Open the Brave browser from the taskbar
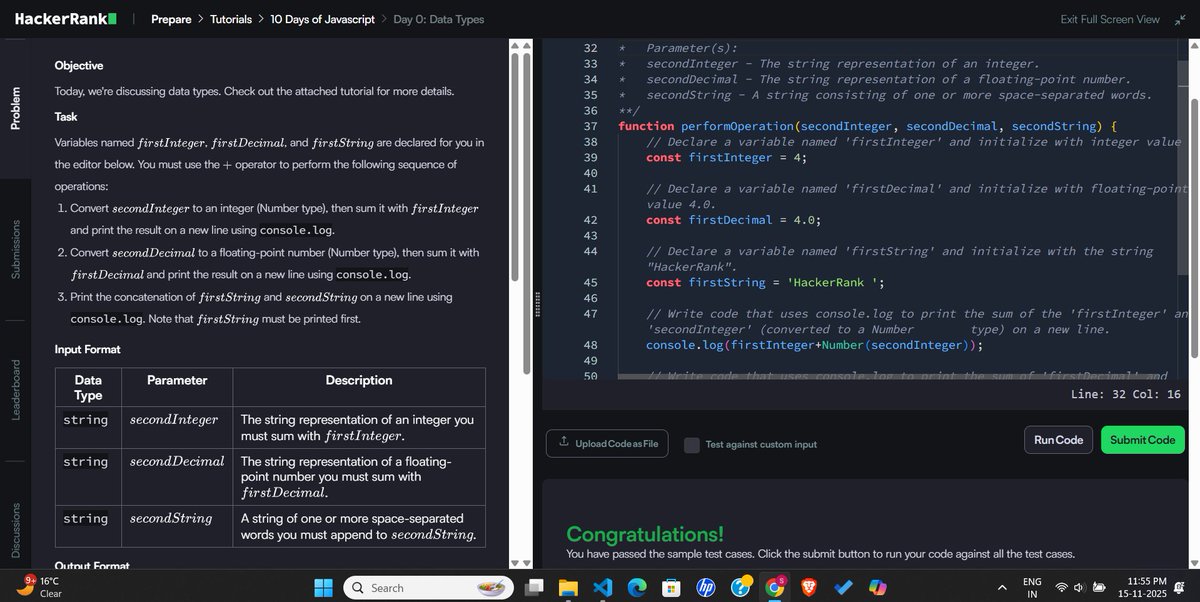Viewport: 1200px width, 602px height. (810, 587)
